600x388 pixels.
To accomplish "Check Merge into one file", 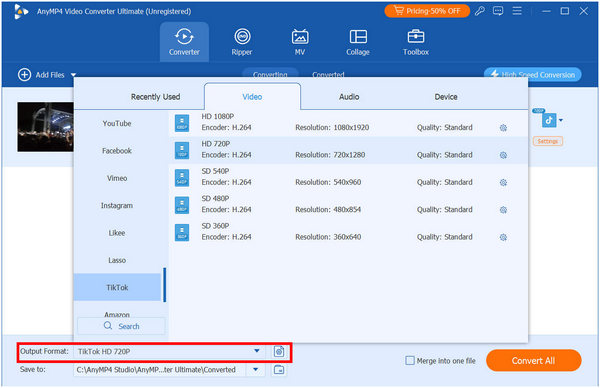I will coord(410,360).
